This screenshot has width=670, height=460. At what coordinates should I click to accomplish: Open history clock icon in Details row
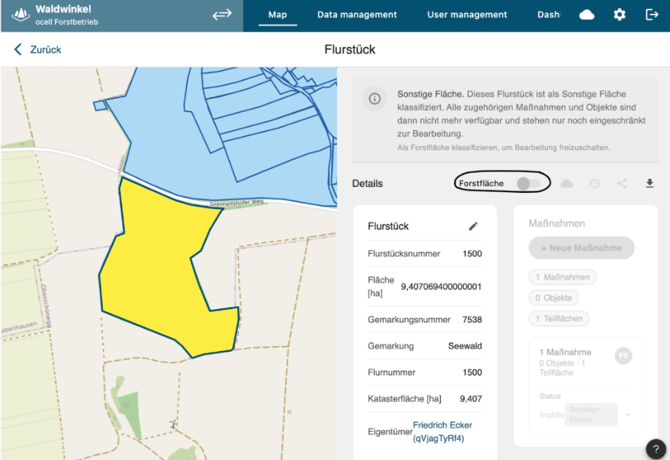pos(595,184)
